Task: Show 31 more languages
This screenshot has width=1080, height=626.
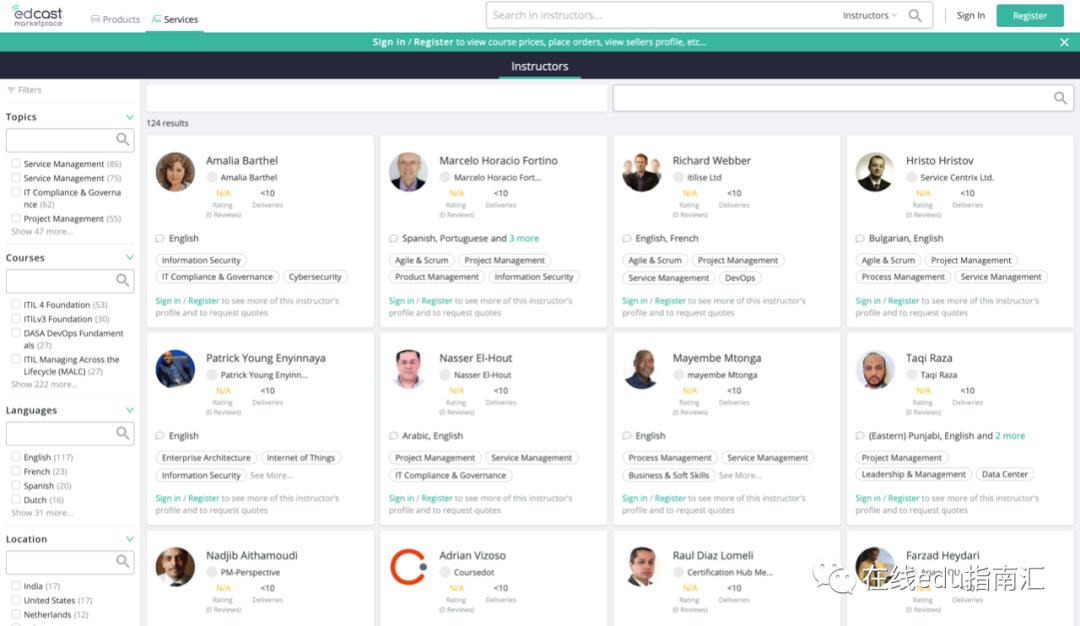Action: click(42, 513)
